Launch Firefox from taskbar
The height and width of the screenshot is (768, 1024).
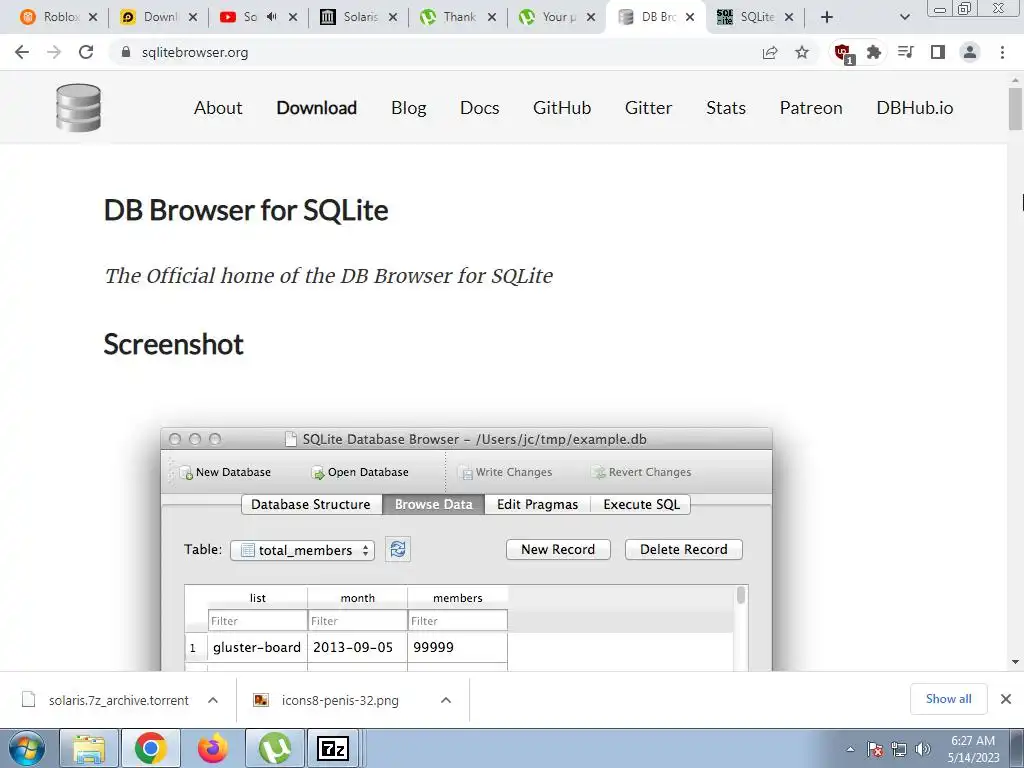coord(213,748)
